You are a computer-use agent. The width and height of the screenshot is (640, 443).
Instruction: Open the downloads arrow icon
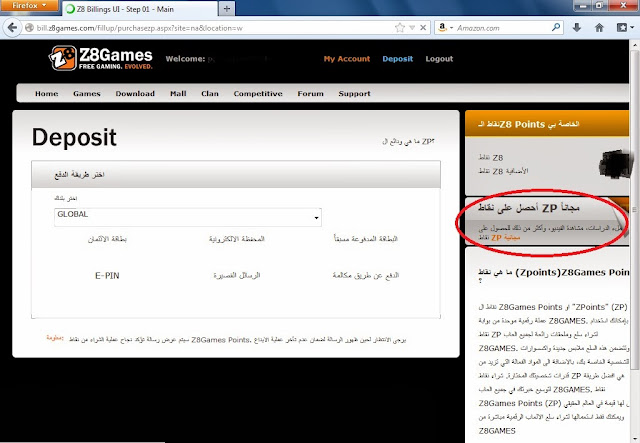[x=576, y=28]
